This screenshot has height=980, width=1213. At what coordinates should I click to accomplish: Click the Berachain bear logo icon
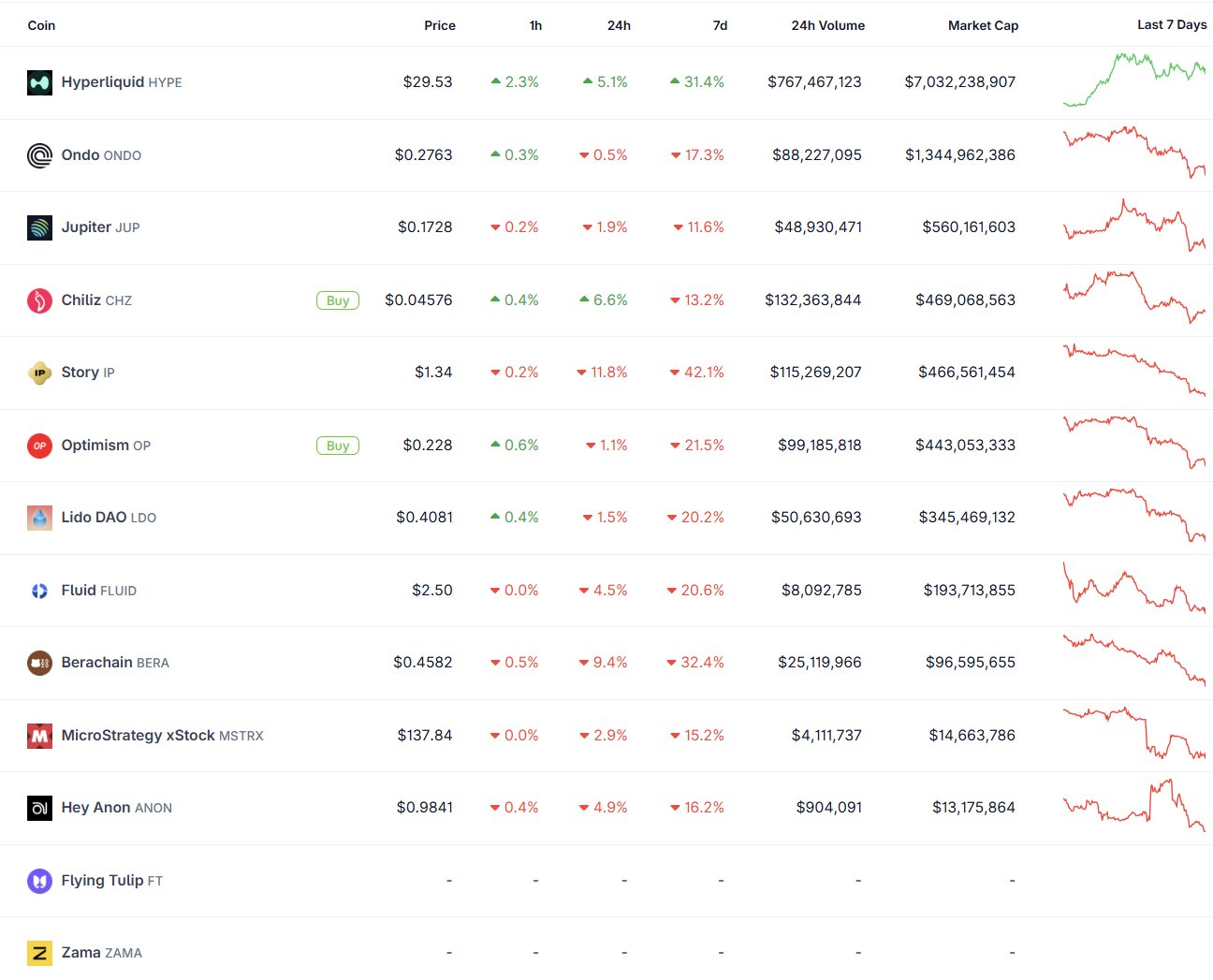pyautogui.click(x=39, y=663)
